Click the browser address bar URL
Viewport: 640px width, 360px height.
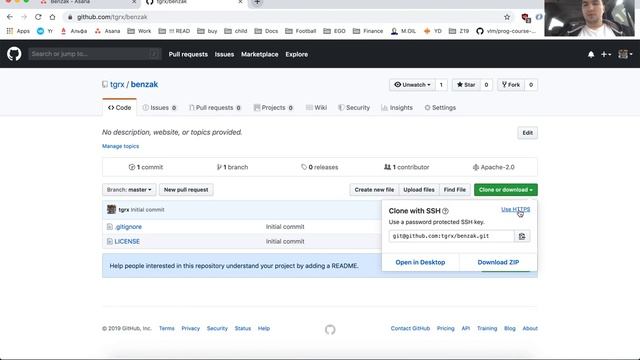click(x=112, y=17)
